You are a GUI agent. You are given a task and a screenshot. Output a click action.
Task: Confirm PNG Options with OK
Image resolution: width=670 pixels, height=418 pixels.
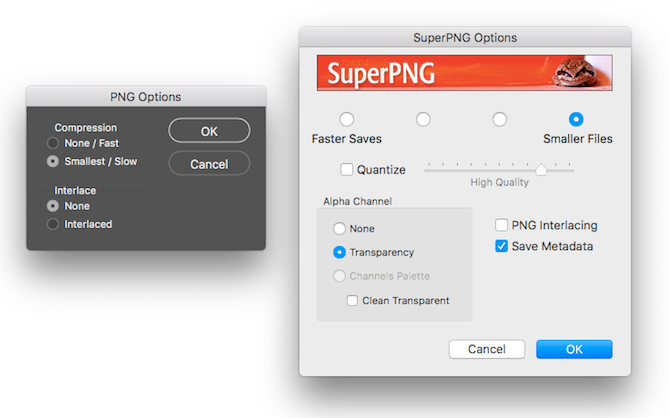tap(209, 131)
